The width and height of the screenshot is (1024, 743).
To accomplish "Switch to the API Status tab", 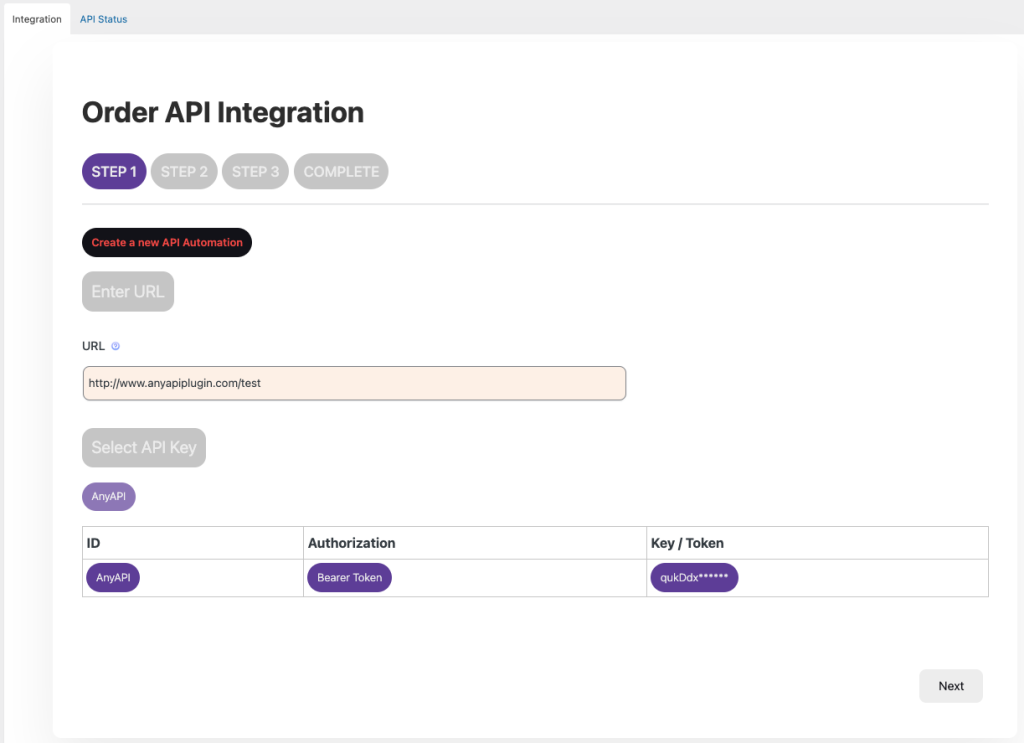I will tap(104, 19).
